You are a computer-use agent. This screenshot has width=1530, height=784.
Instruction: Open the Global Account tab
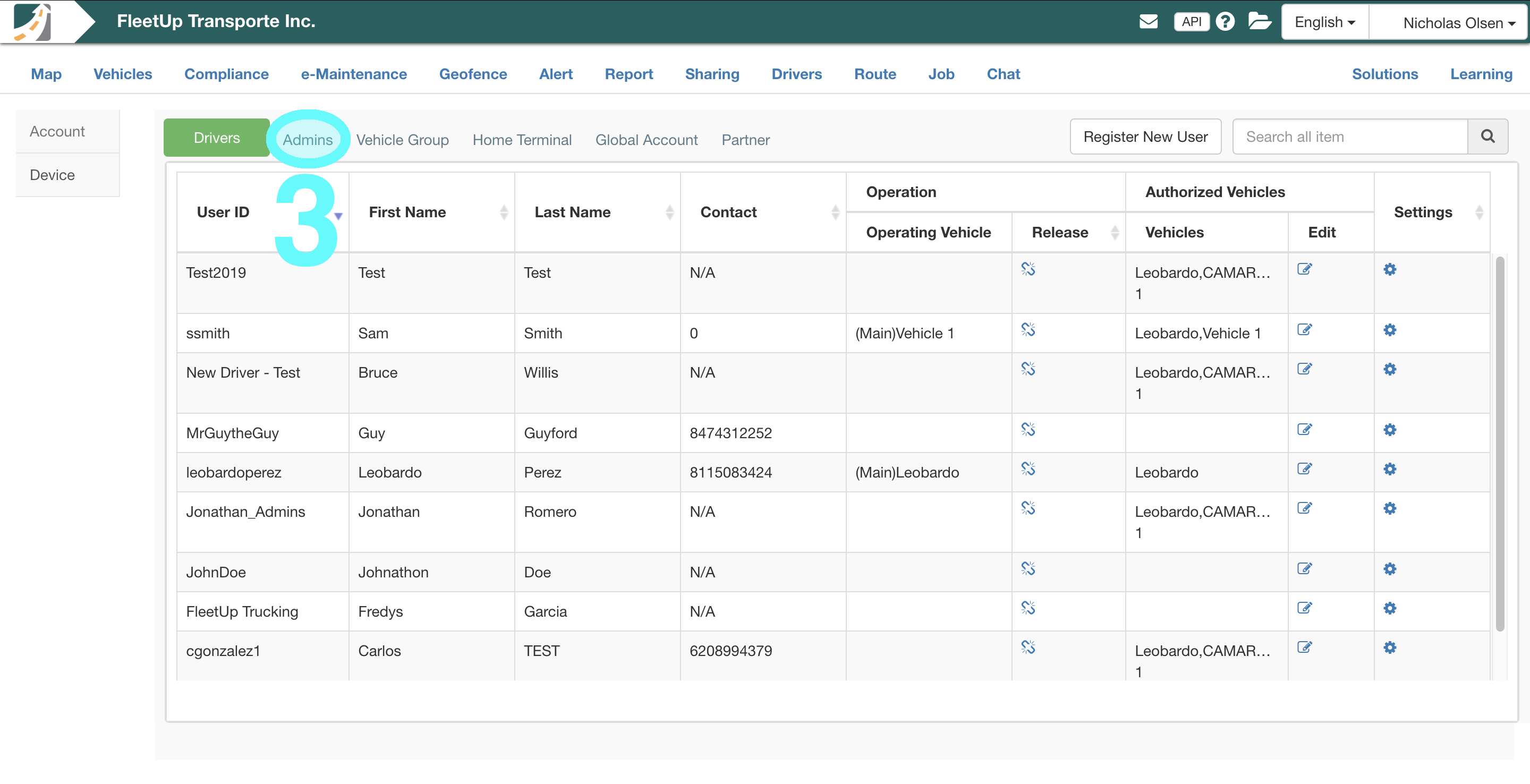646,140
